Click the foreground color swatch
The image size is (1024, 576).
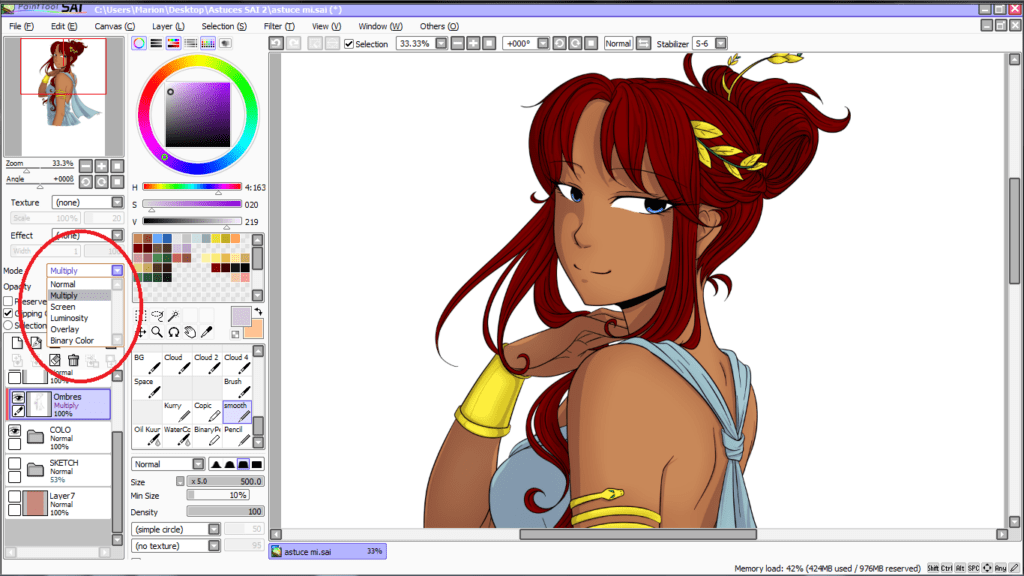click(241, 316)
